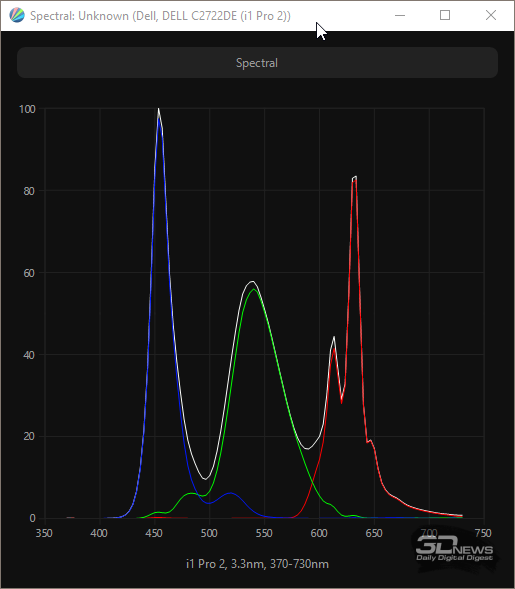Click the x-axis label 500
This screenshot has width=515, height=589.
(209, 533)
